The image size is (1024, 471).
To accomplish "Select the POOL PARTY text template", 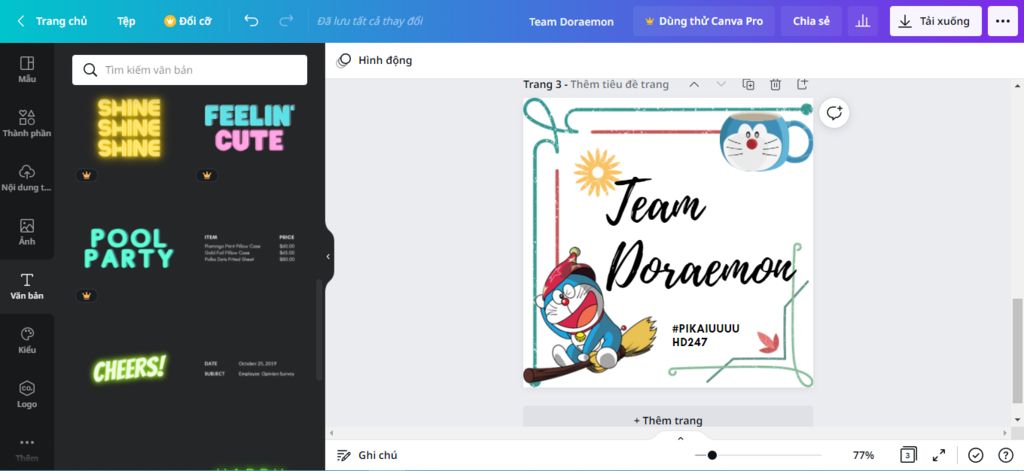I will click(129, 248).
